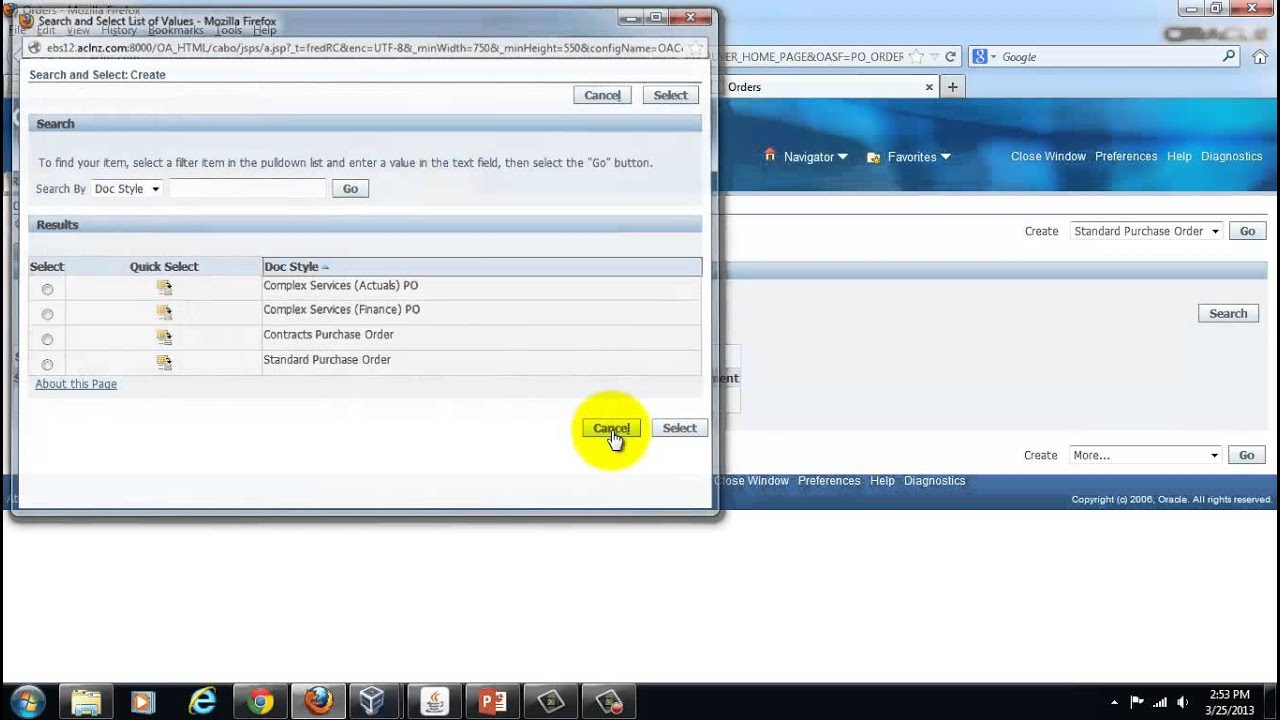Image resolution: width=1280 pixels, height=720 pixels.
Task: Quick select Contracts Purchase Order icon
Action: point(164,337)
